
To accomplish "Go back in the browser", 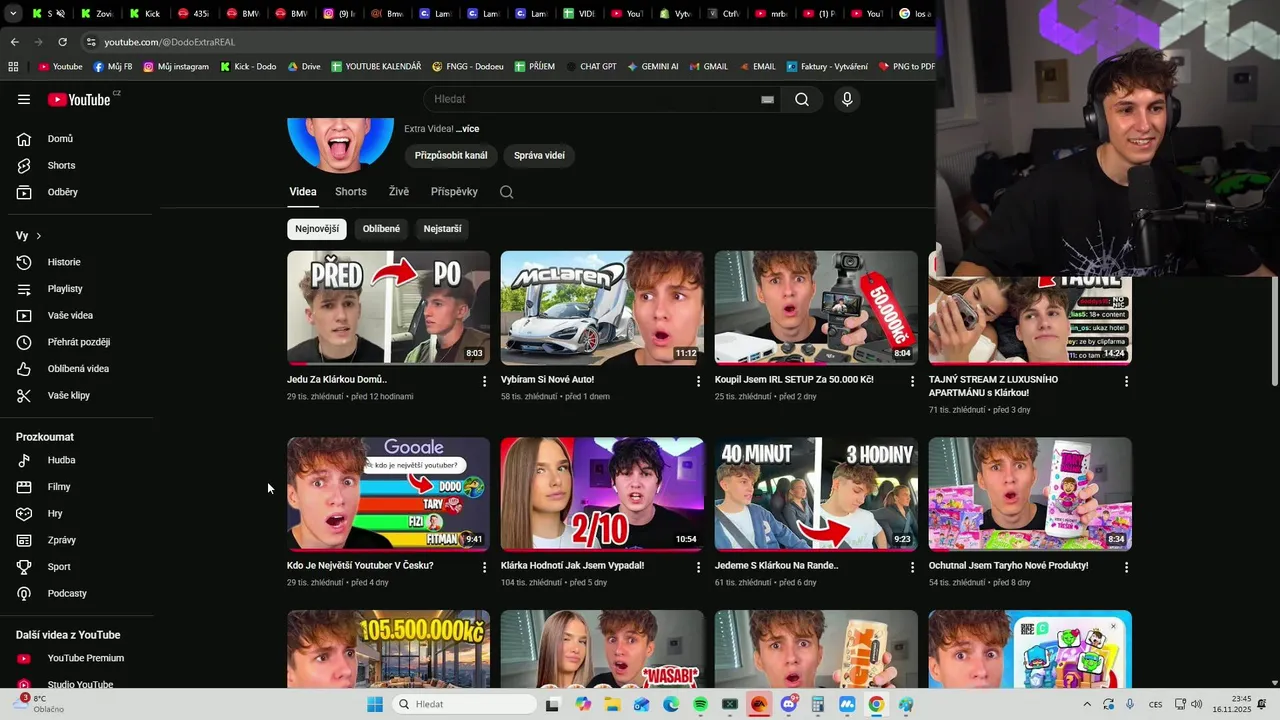I will [15, 42].
